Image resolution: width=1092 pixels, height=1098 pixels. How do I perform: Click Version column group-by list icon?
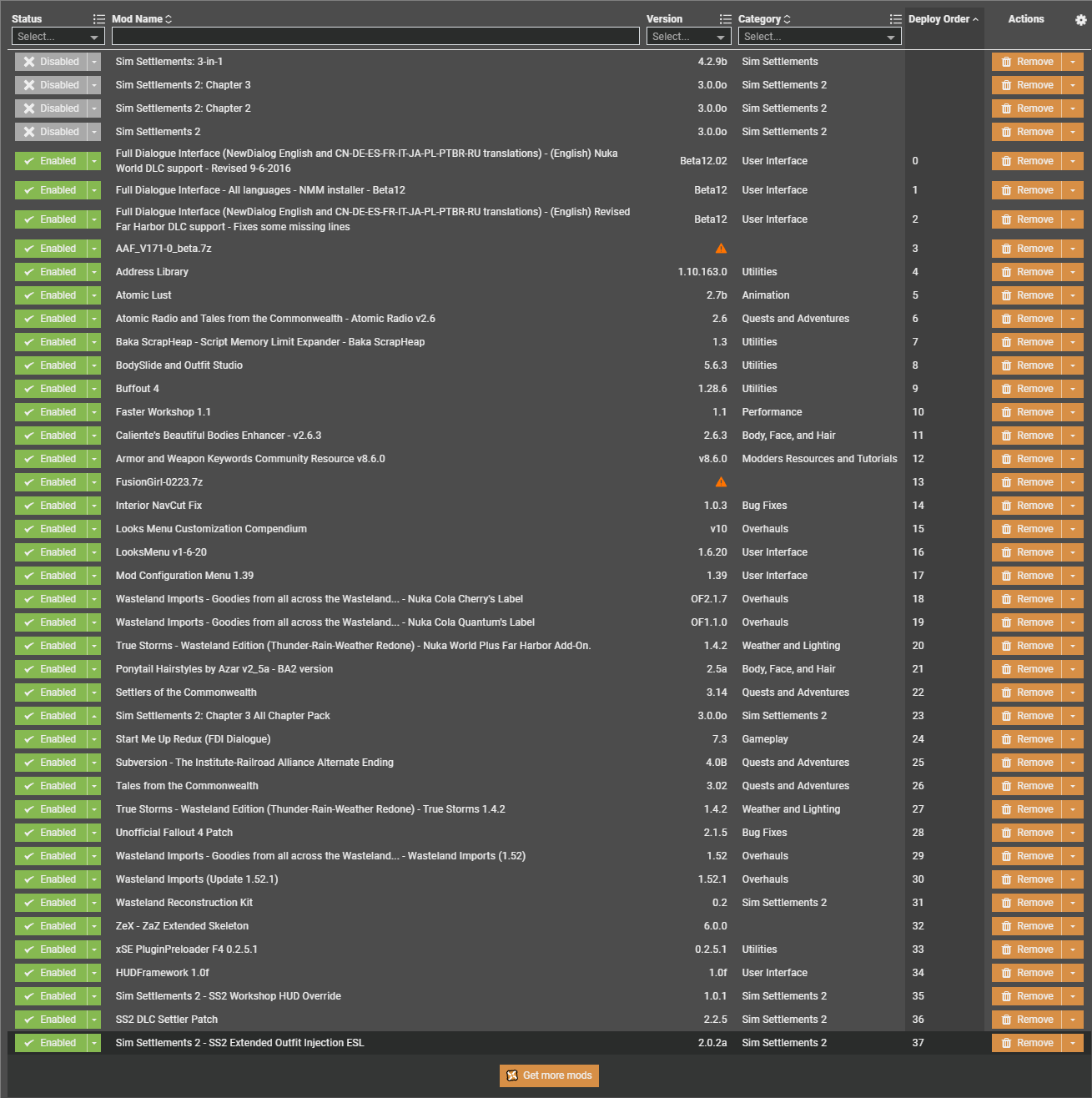[x=725, y=19]
